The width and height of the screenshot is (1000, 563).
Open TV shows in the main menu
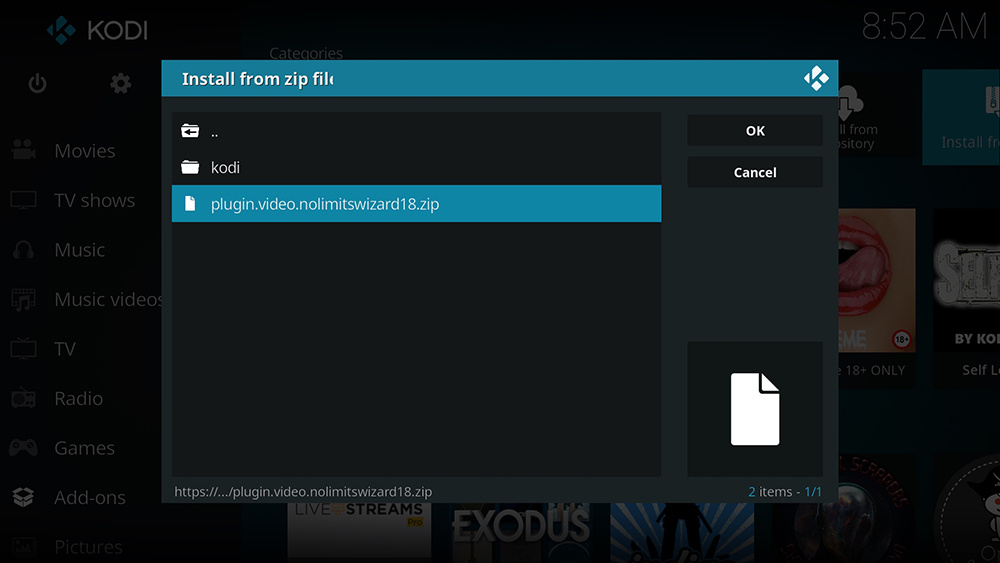[x=94, y=201]
